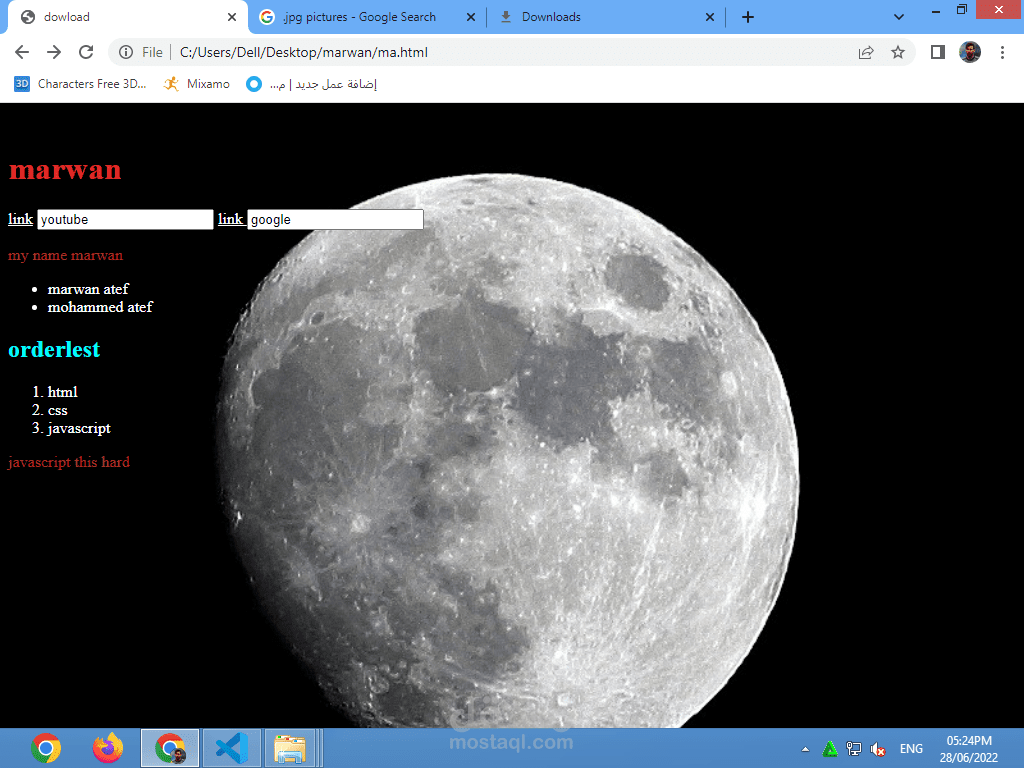Open Chrome from the taskbar

pyautogui.click(x=46, y=748)
